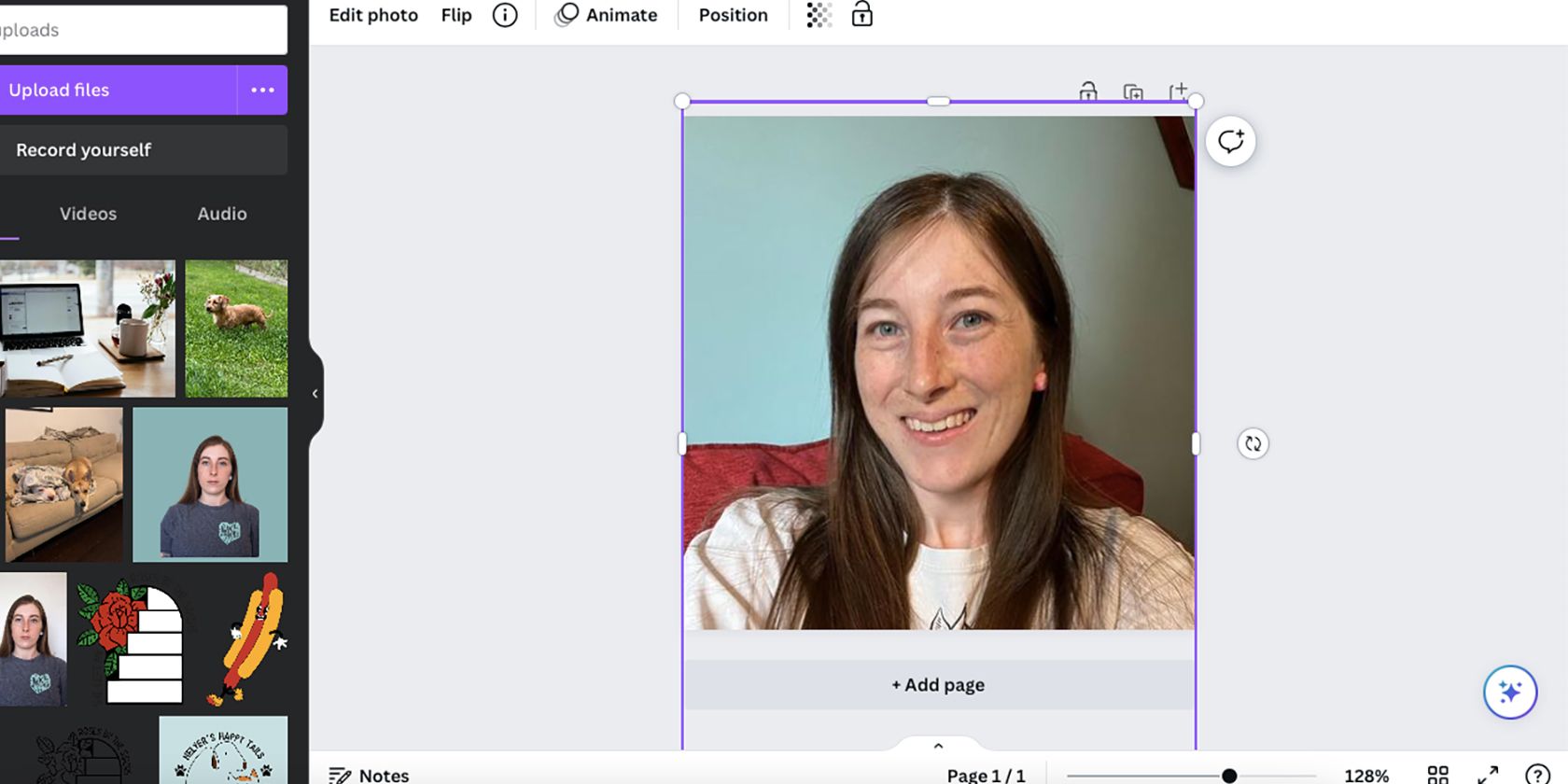
Task: Collapse the side panel with the arrow
Action: pyautogui.click(x=315, y=394)
